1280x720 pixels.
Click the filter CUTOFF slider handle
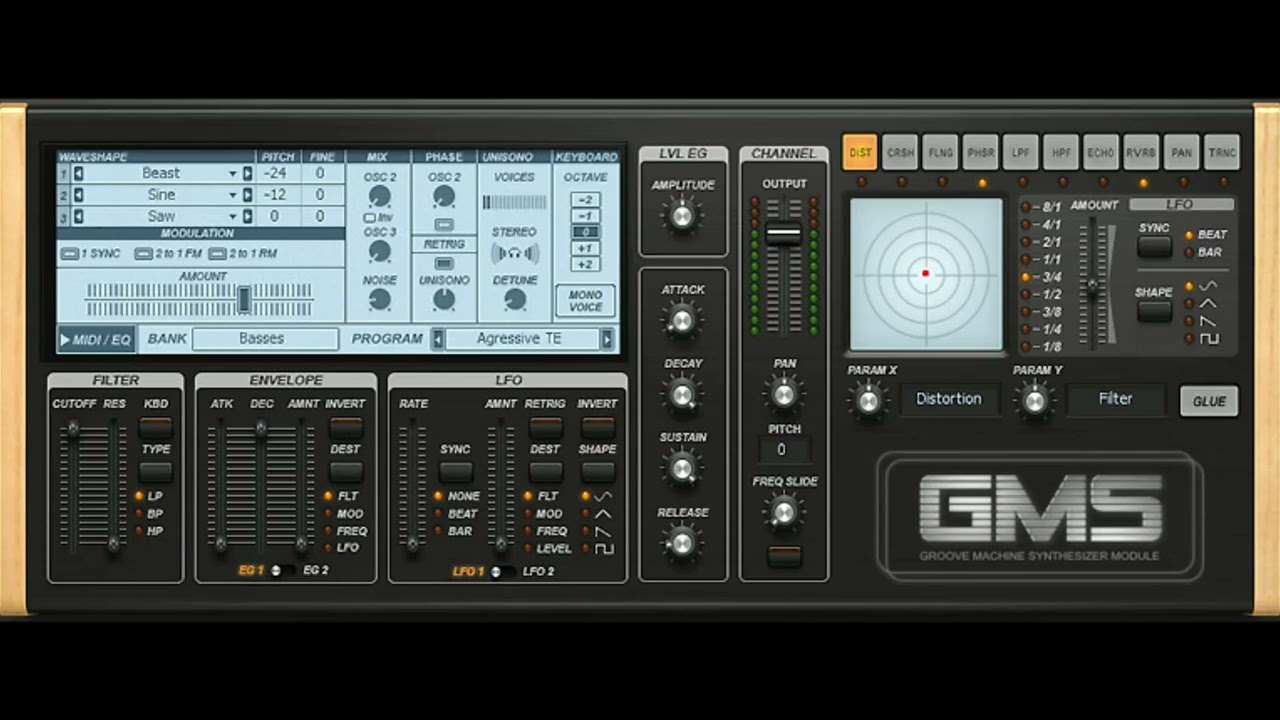72,429
